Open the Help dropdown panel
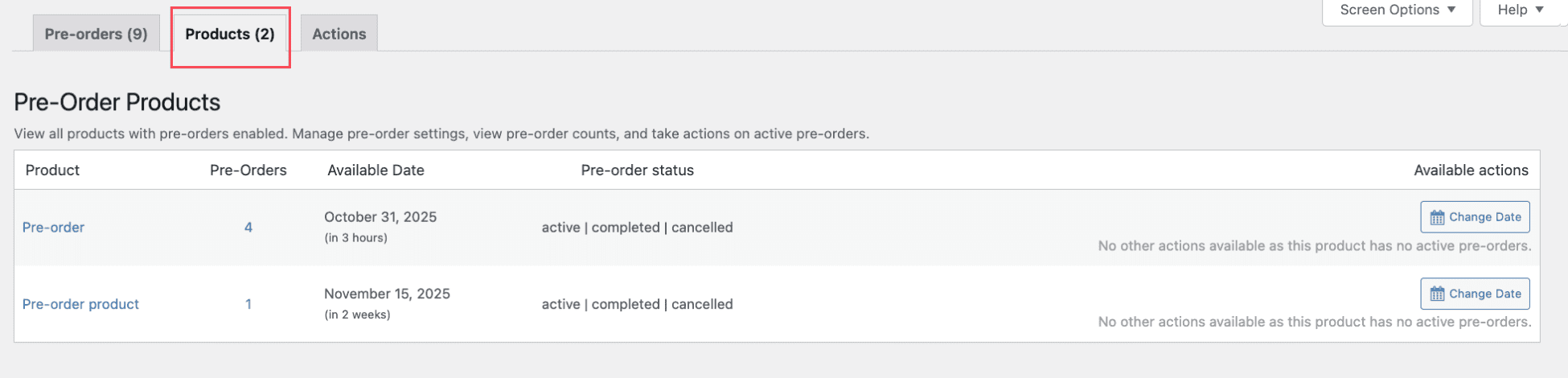The image size is (1568, 378). pyautogui.click(x=1520, y=10)
